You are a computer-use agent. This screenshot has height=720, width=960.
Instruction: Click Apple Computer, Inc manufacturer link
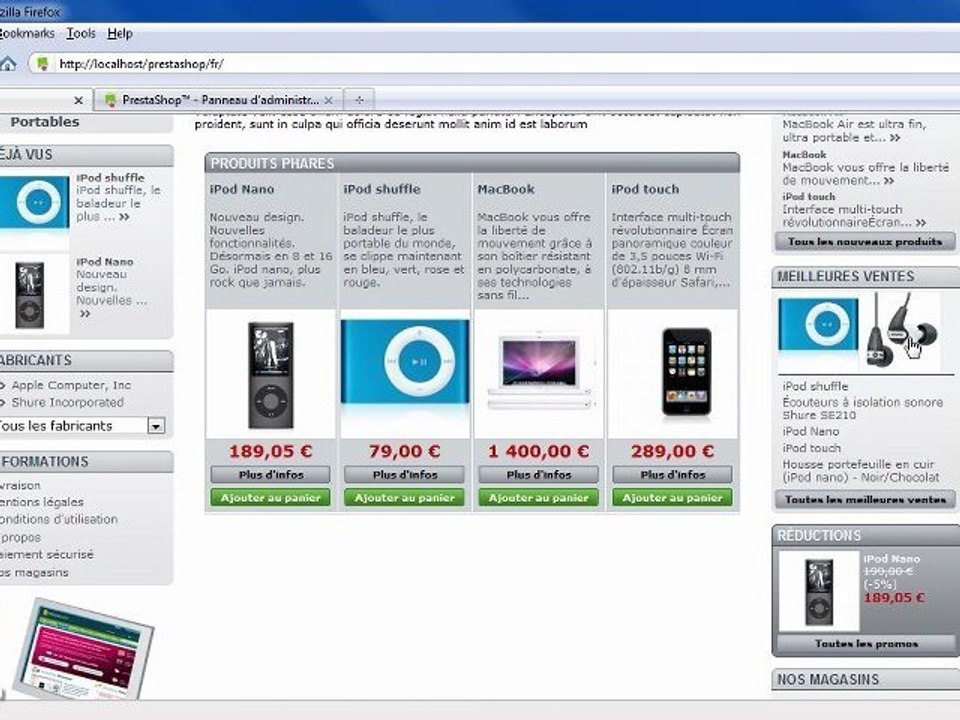[71, 385]
